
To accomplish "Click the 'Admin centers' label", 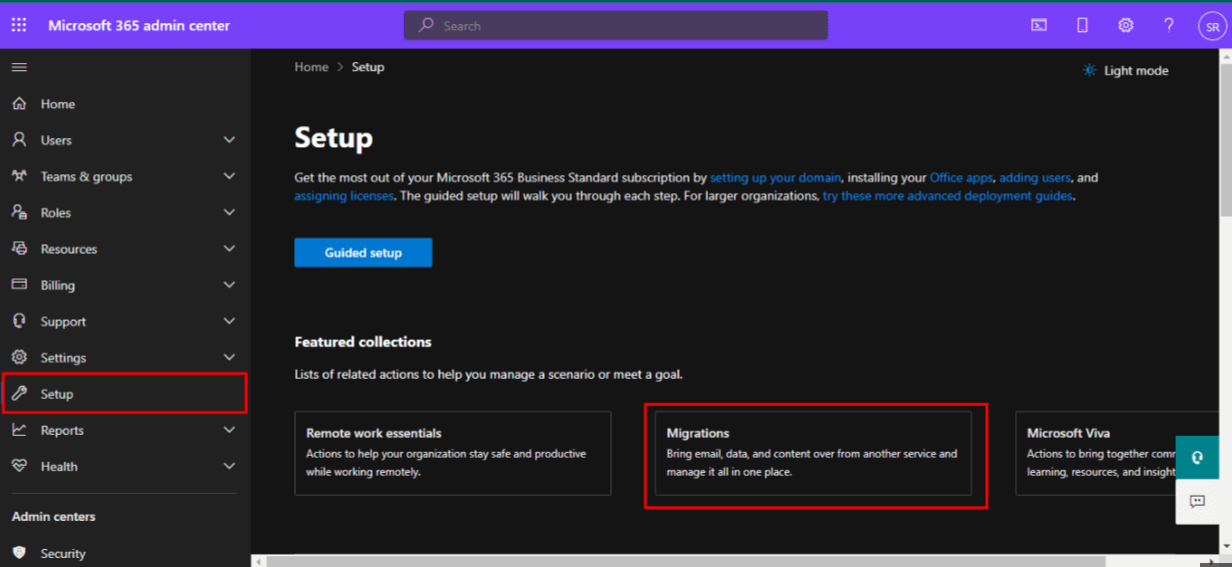I will pyautogui.click(x=54, y=517).
